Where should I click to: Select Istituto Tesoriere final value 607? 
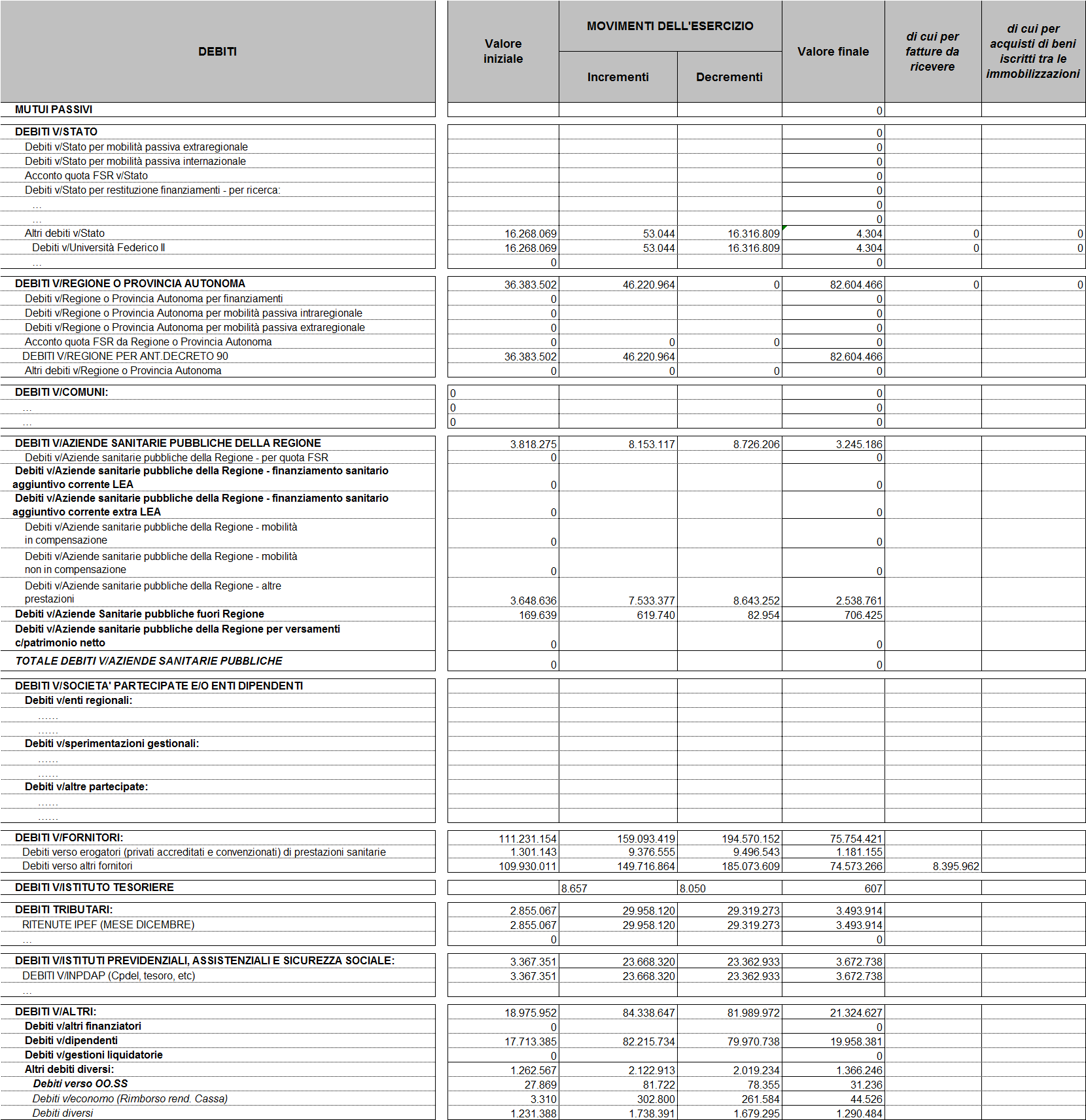(x=873, y=888)
